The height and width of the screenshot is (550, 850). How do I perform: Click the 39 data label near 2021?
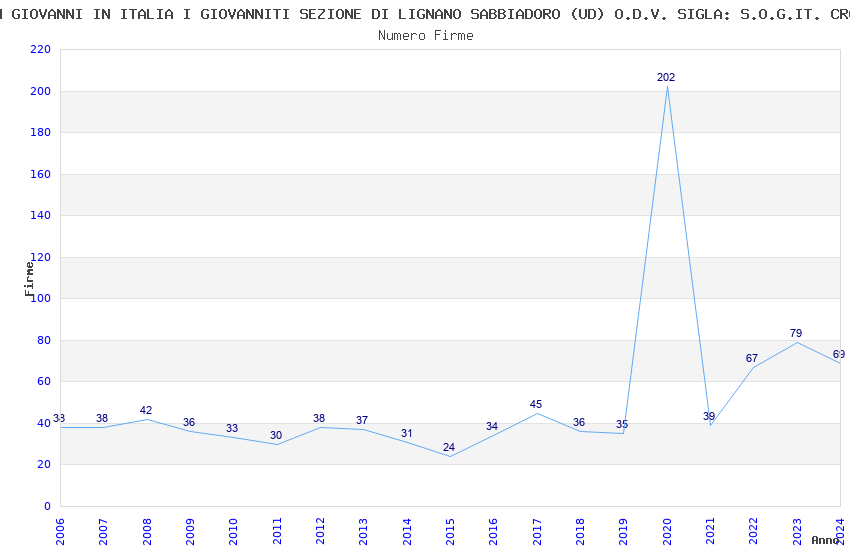pyautogui.click(x=709, y=416)
